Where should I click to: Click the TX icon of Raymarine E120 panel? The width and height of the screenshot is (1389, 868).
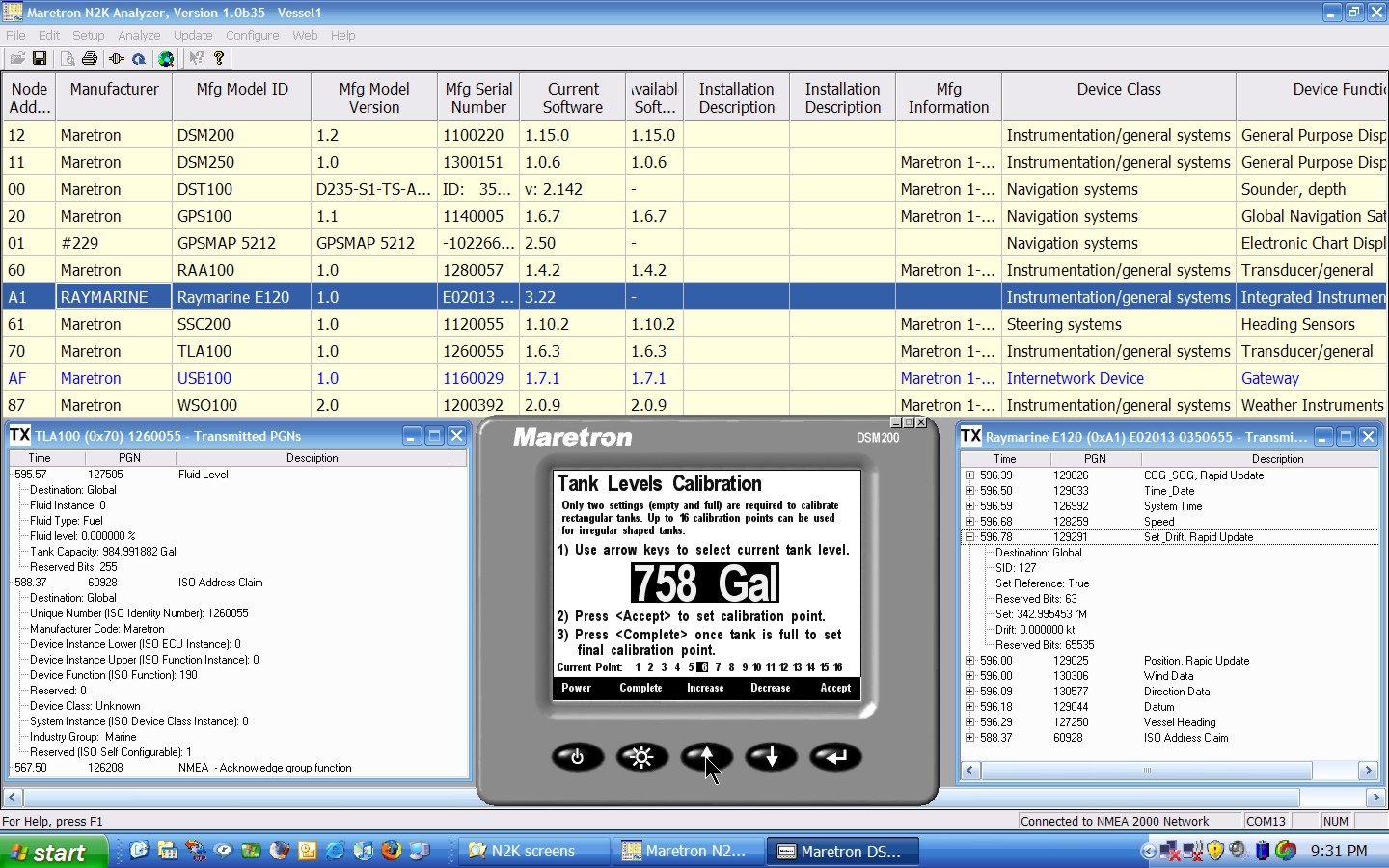click(970, 436)
